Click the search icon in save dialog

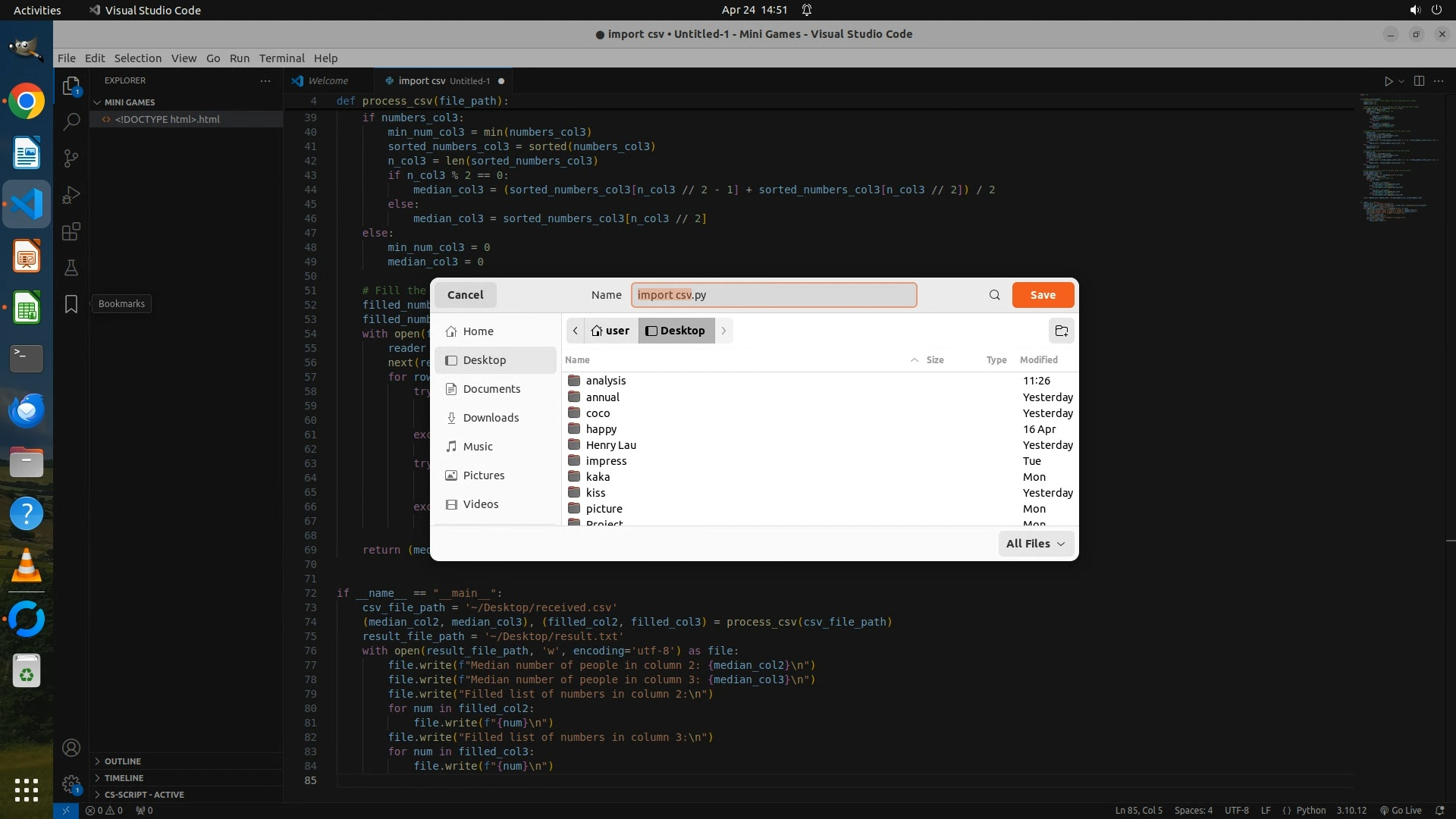point(994,295)
